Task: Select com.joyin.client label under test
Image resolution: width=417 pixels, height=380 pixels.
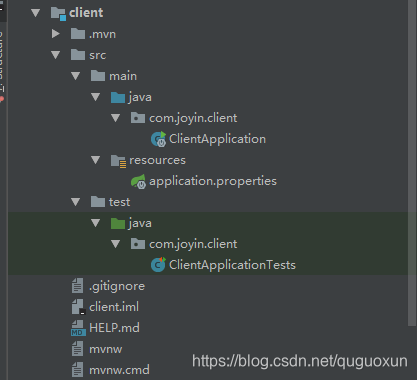Action: click(193, 244)
